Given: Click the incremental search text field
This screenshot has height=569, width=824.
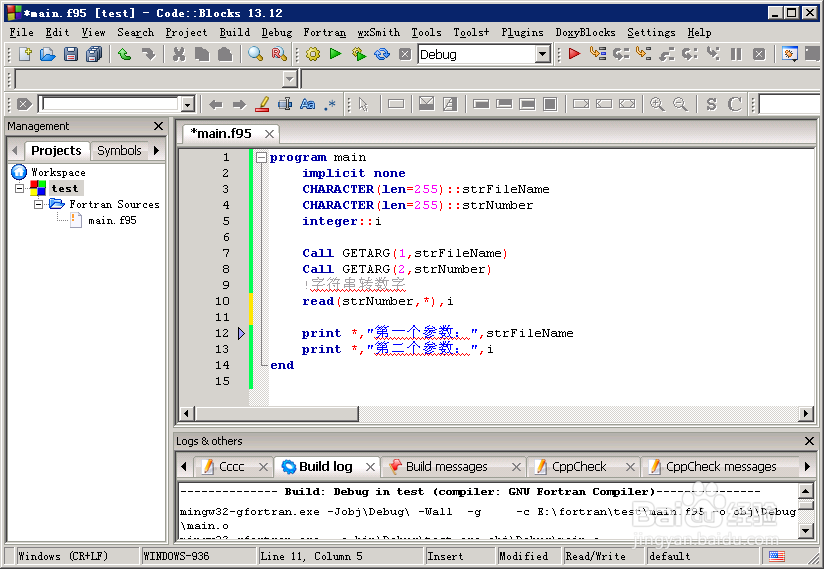Looking at the screenshot, I should click(x=110, y=104).
